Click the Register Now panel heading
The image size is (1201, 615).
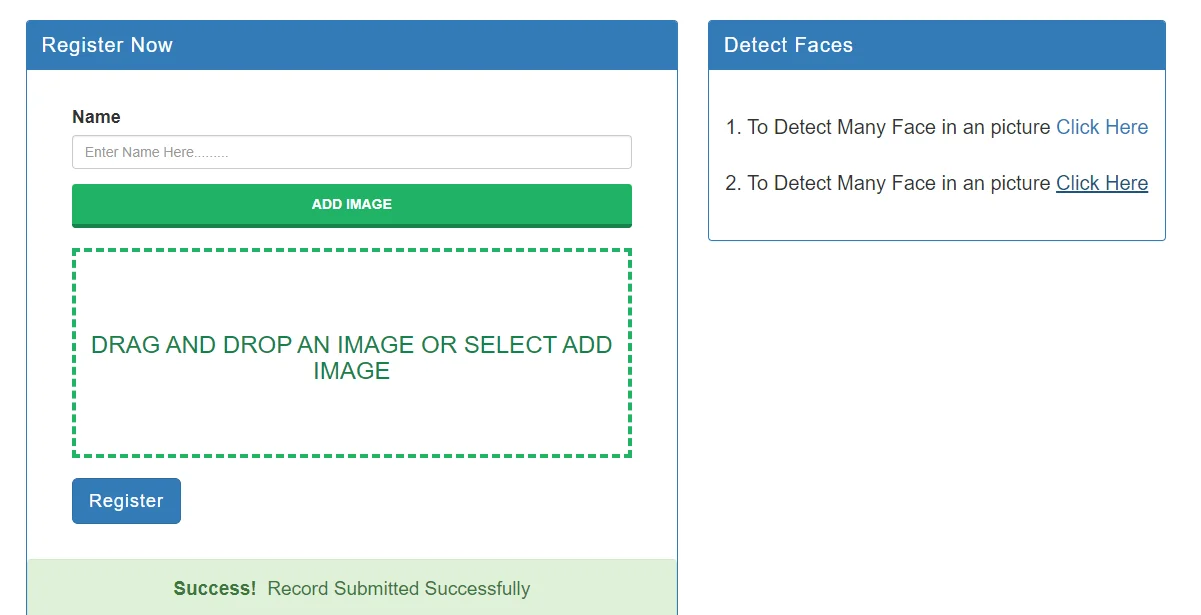[x=107, y=45]
